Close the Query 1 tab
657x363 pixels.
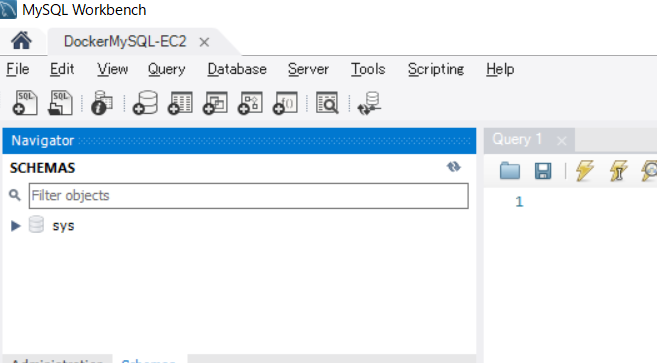pos(561,141)
